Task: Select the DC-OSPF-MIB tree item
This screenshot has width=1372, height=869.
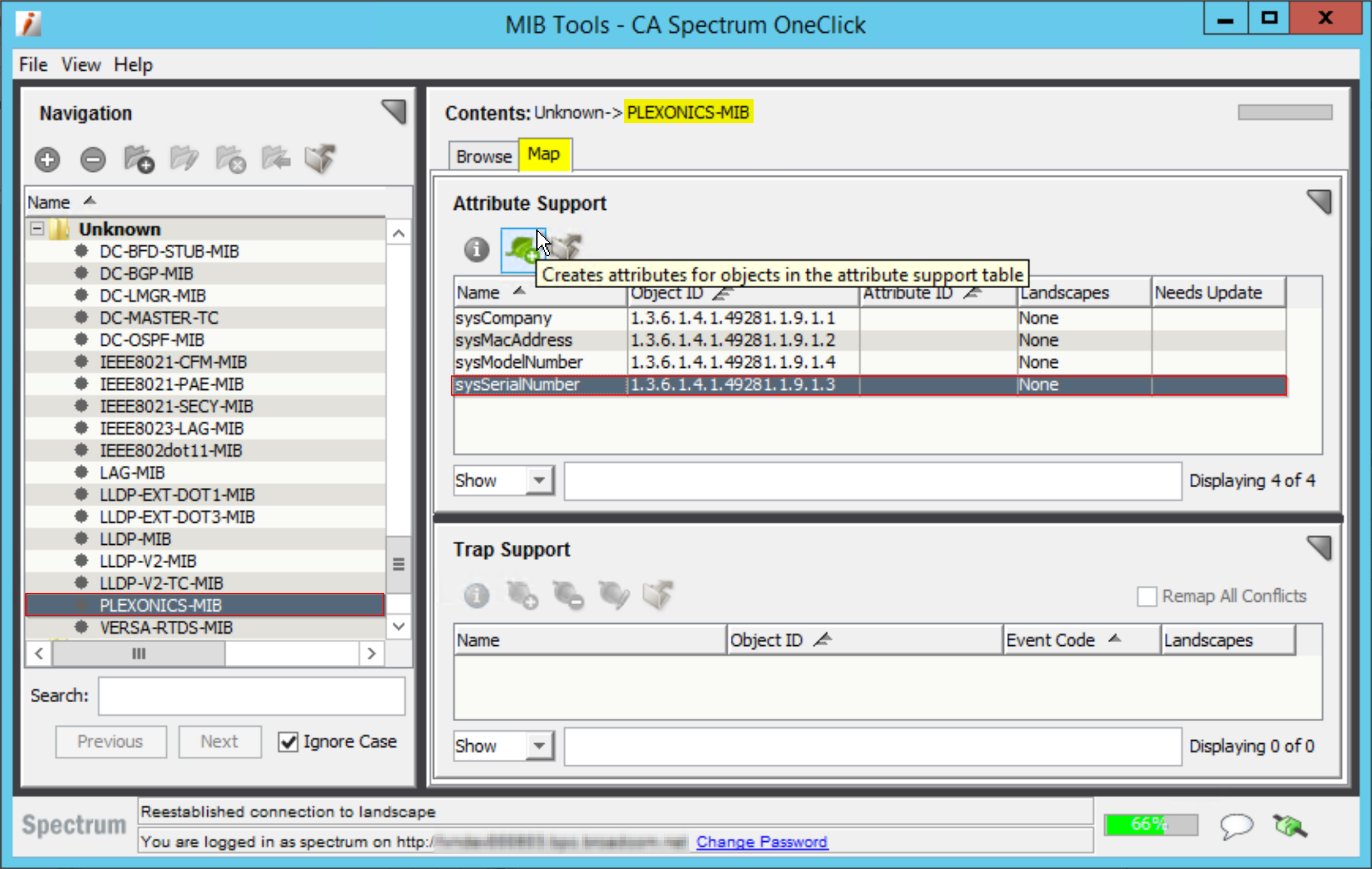Action: tap(205, 339)
